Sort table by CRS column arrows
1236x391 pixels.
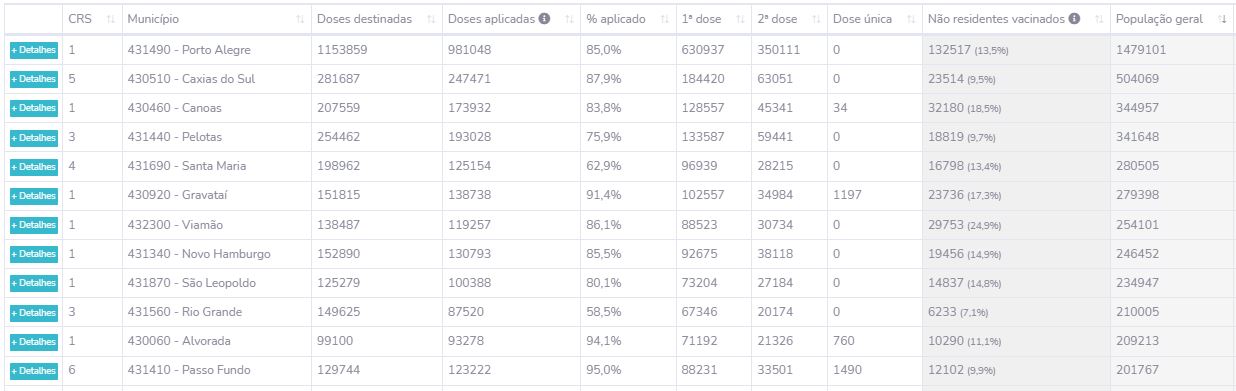pos(110,20)
